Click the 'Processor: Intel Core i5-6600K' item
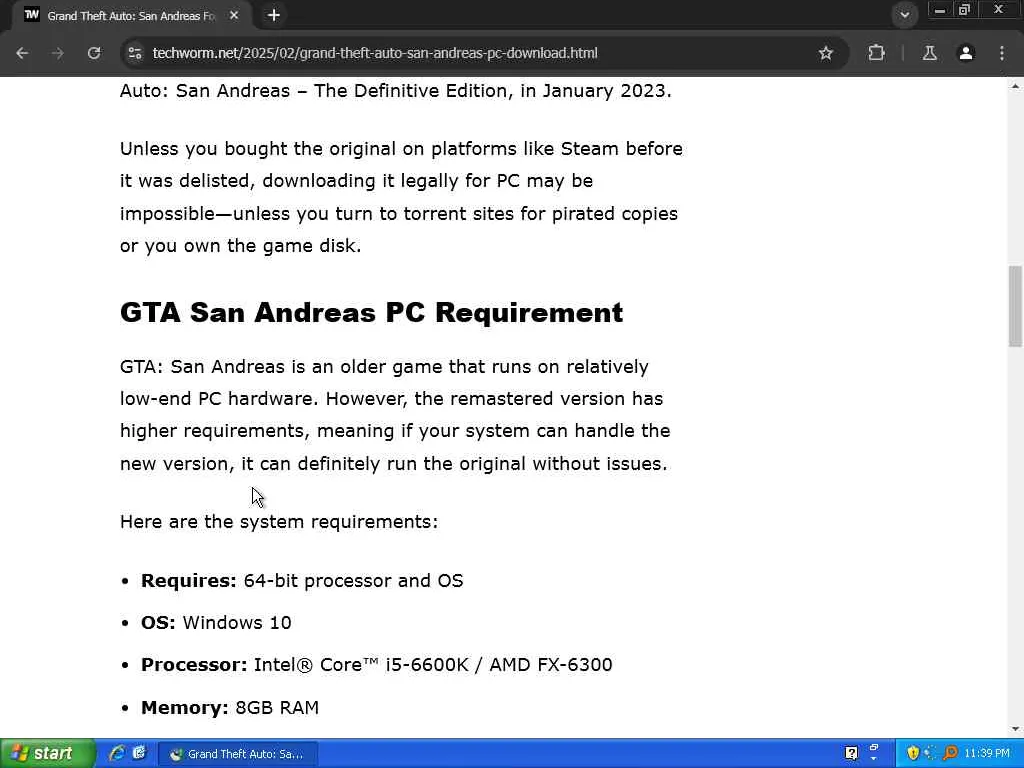The height and width of the screenshot is (768, 1024). point(377,665)
